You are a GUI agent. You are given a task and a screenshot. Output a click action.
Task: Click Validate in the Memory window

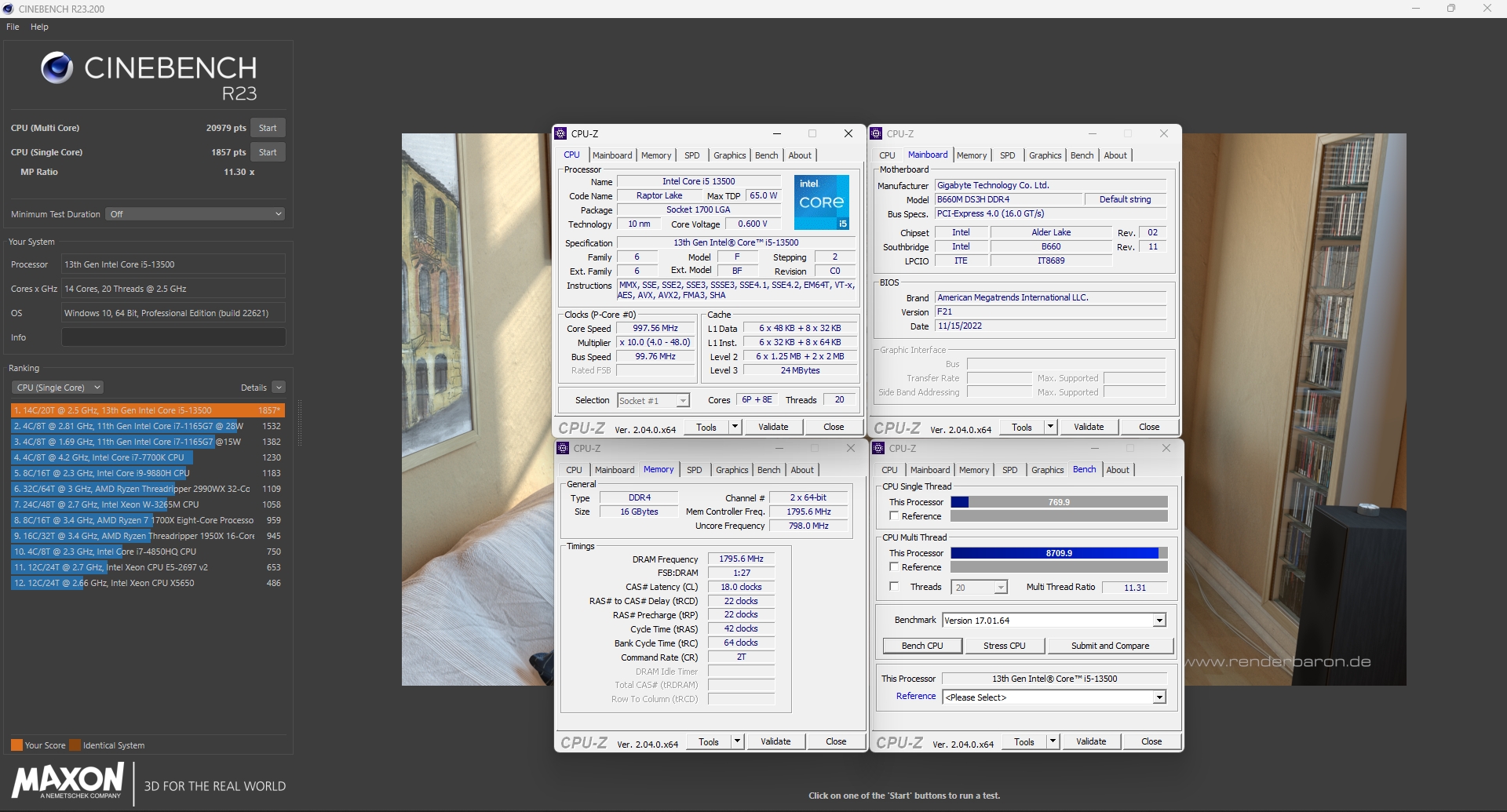775,741
